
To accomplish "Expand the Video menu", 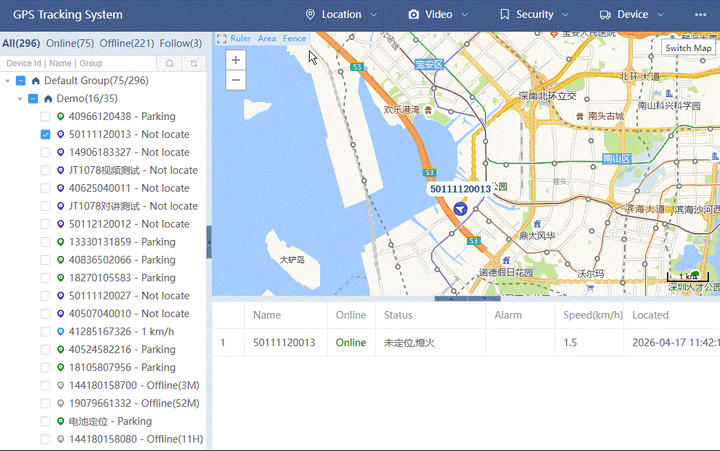I will (438, 15).
